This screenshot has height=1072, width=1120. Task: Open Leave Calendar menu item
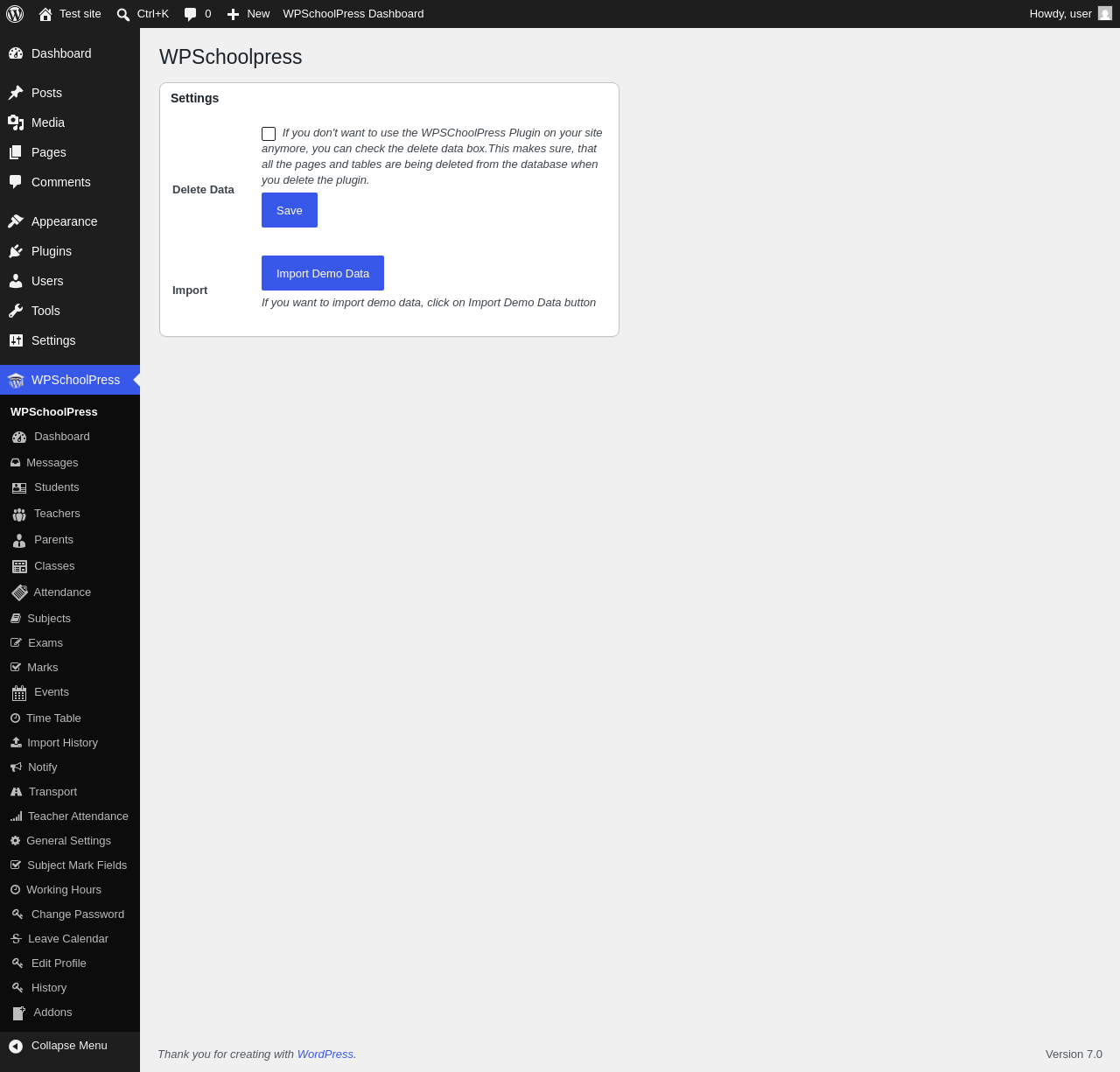tap(70, 939)
